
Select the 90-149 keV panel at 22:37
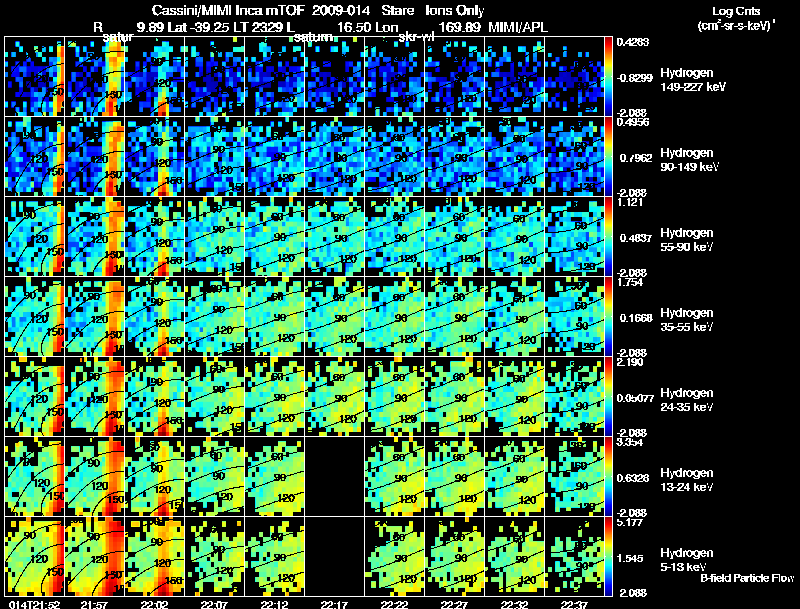(574, 157)
